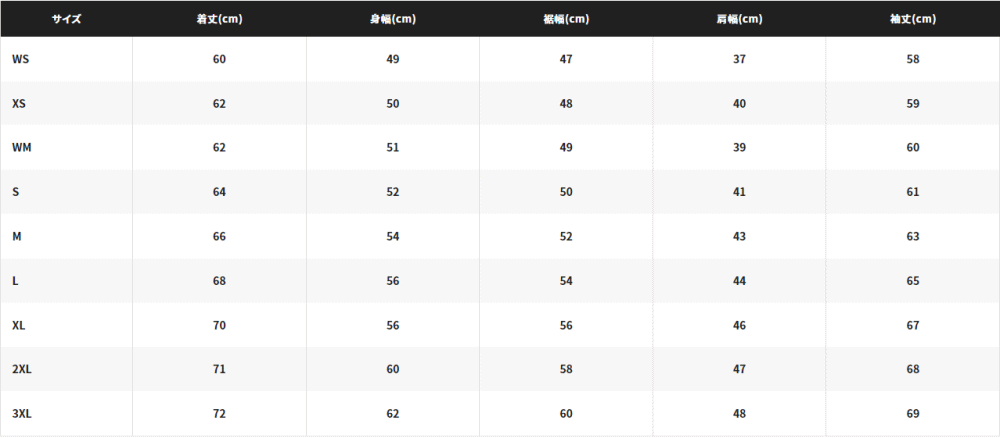
Task: Click the WS shoulder width value 37
Action: 740,59
